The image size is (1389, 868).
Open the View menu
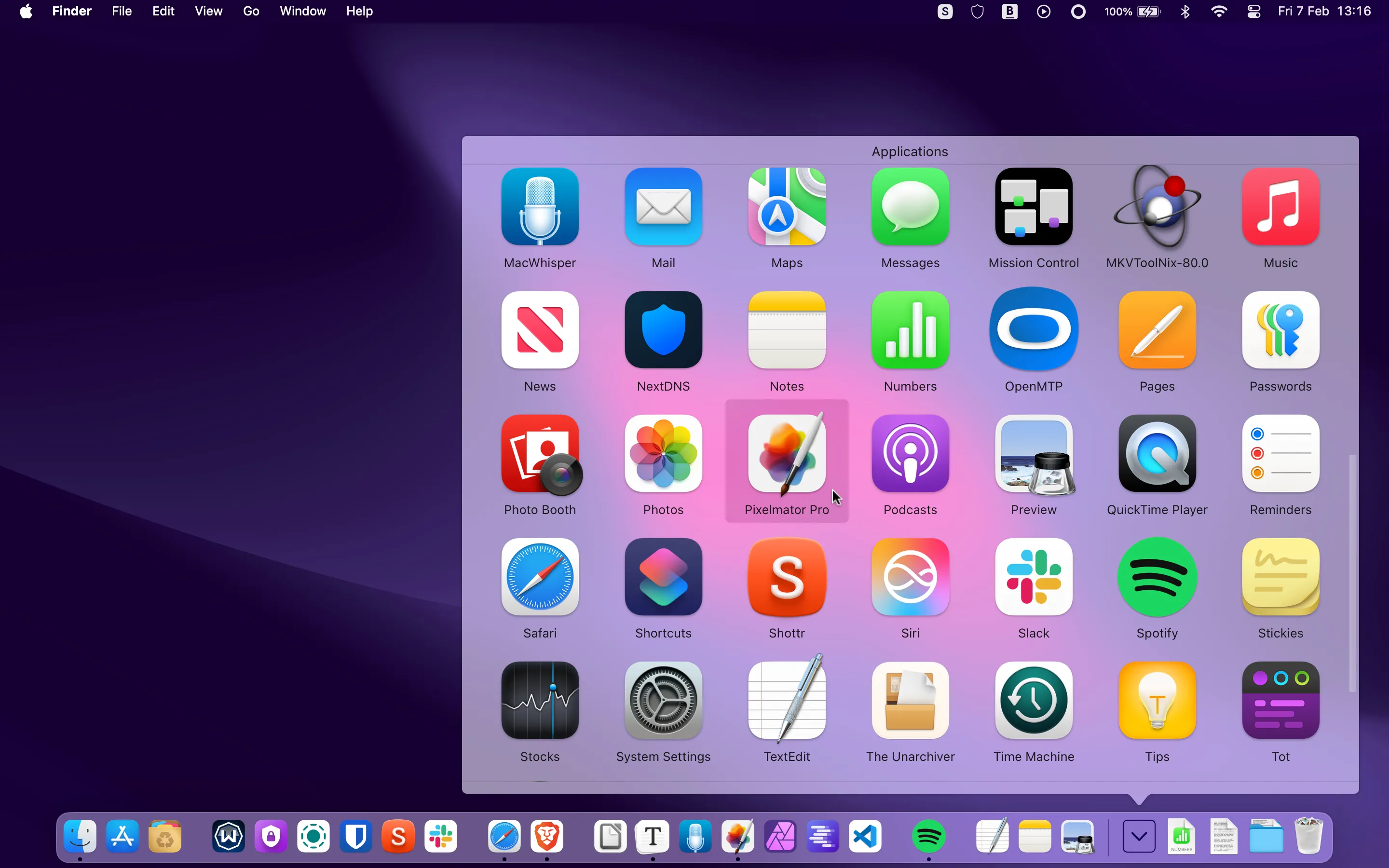pyautogui.click(x=208, y=11)
